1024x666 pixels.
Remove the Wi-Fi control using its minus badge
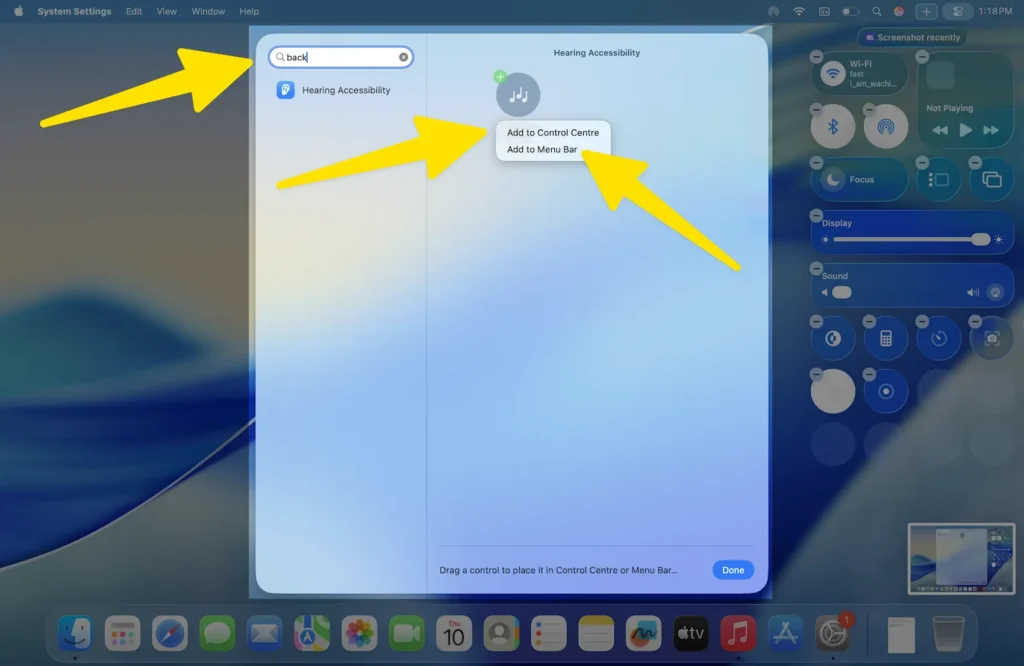coord(816,55)
